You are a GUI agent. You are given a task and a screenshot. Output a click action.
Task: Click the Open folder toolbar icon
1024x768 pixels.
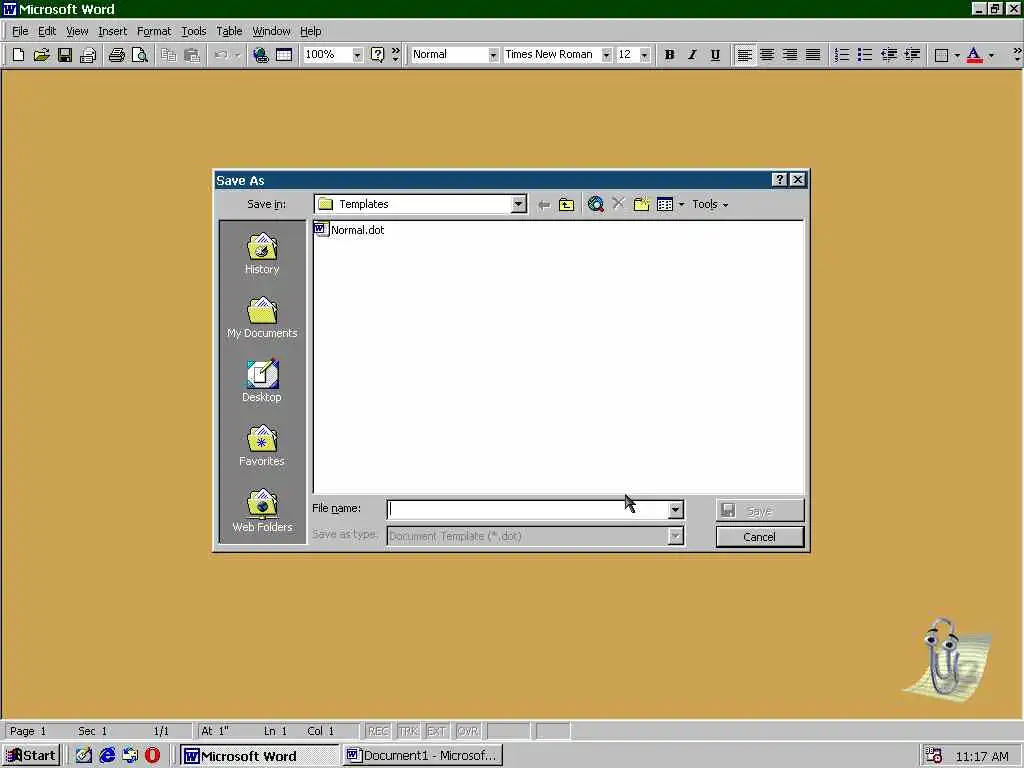click(x=41, y=55)
